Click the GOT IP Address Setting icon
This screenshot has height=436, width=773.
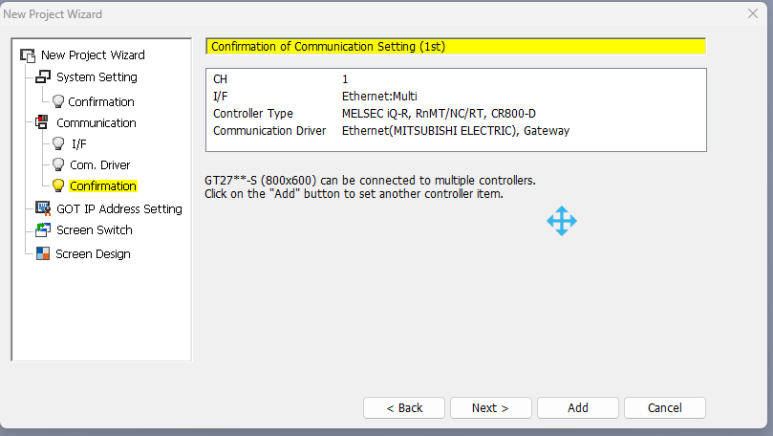click(43, 209)
